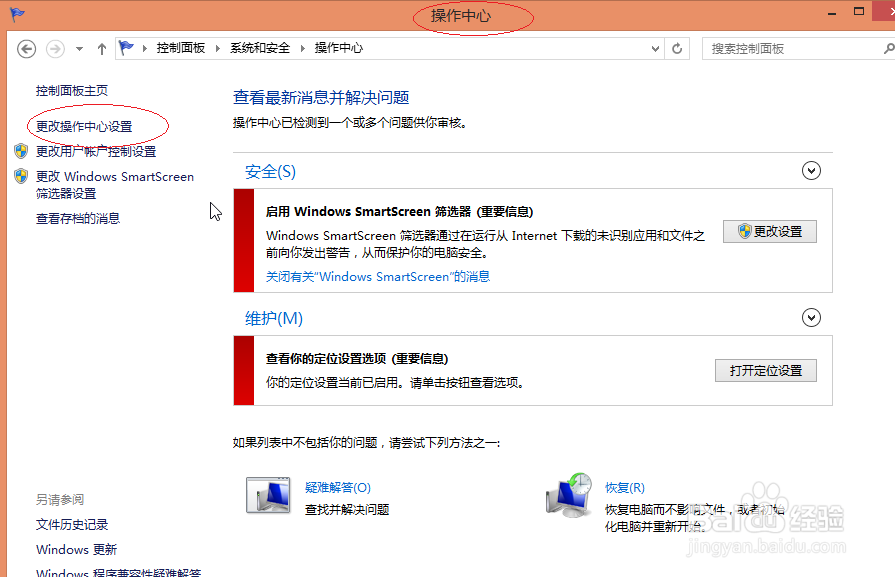Screen dimensions: 895x577
Task: Click the Action Center flag icon in title bar
Action: [17, 13]
